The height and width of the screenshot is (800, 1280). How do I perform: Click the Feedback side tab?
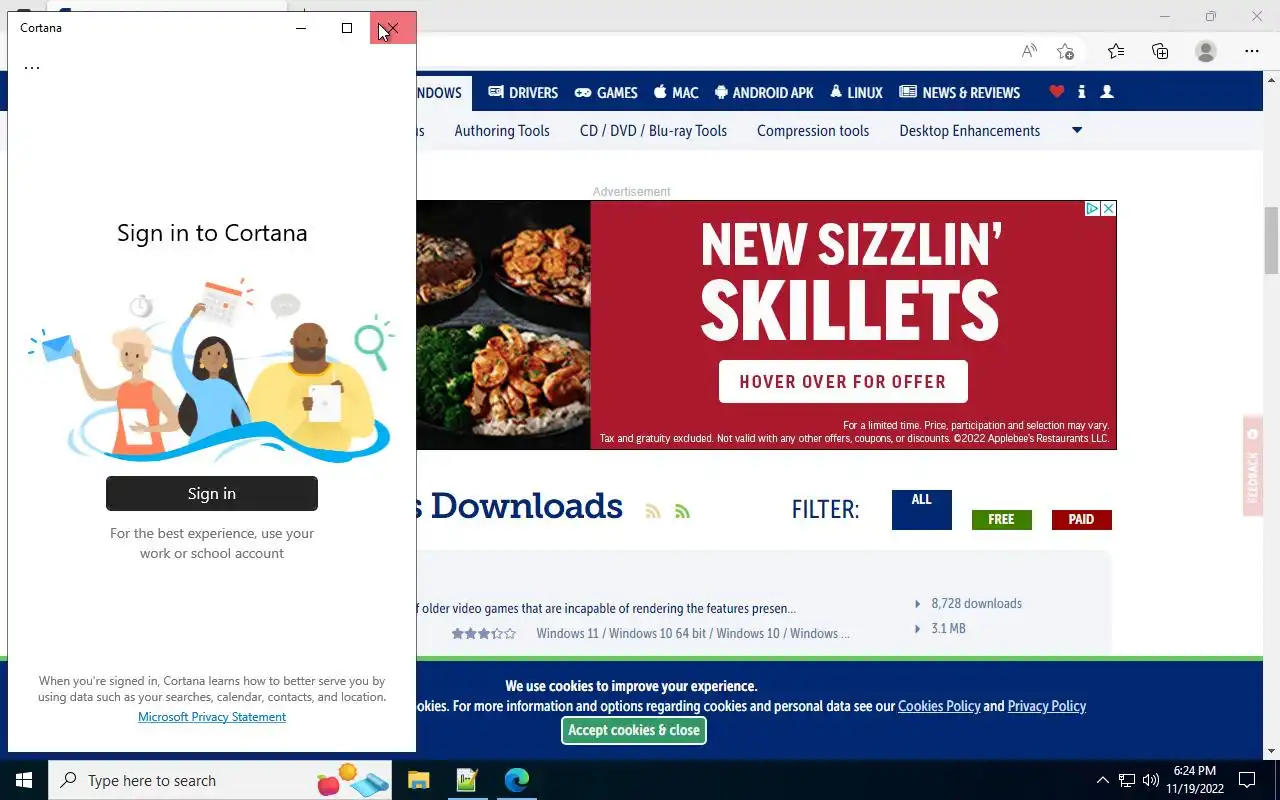pyautogui.click(x=1253, y=465)
